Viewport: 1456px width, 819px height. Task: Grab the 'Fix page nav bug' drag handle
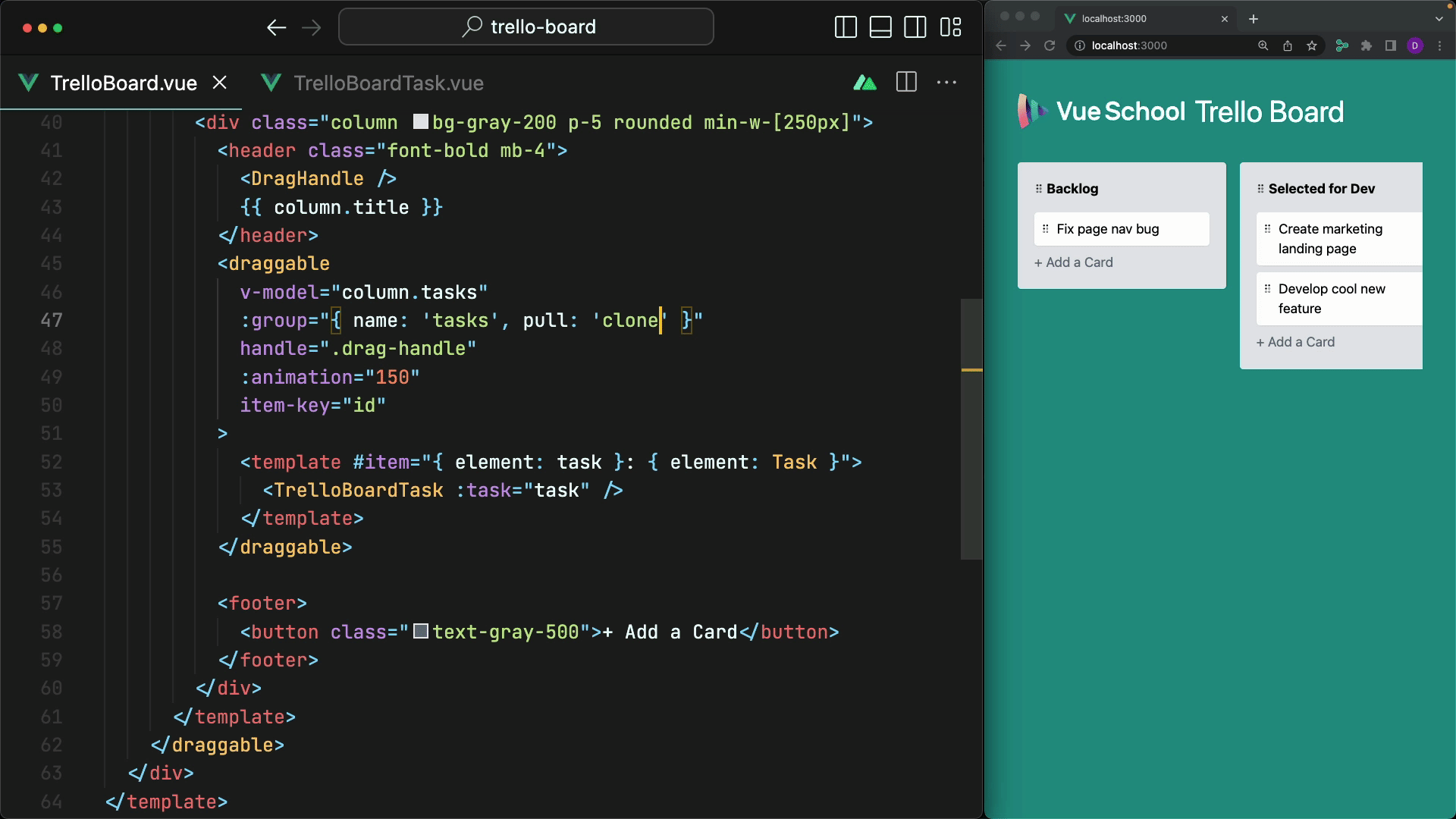pyautogui.click(x=1046, y=229)
